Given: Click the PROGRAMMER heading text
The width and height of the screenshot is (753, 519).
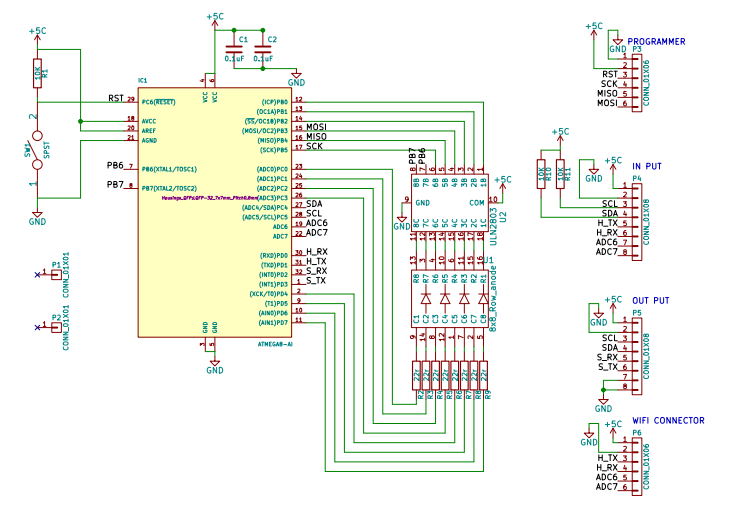Looking at the screenshot, I should coord(656,42).
